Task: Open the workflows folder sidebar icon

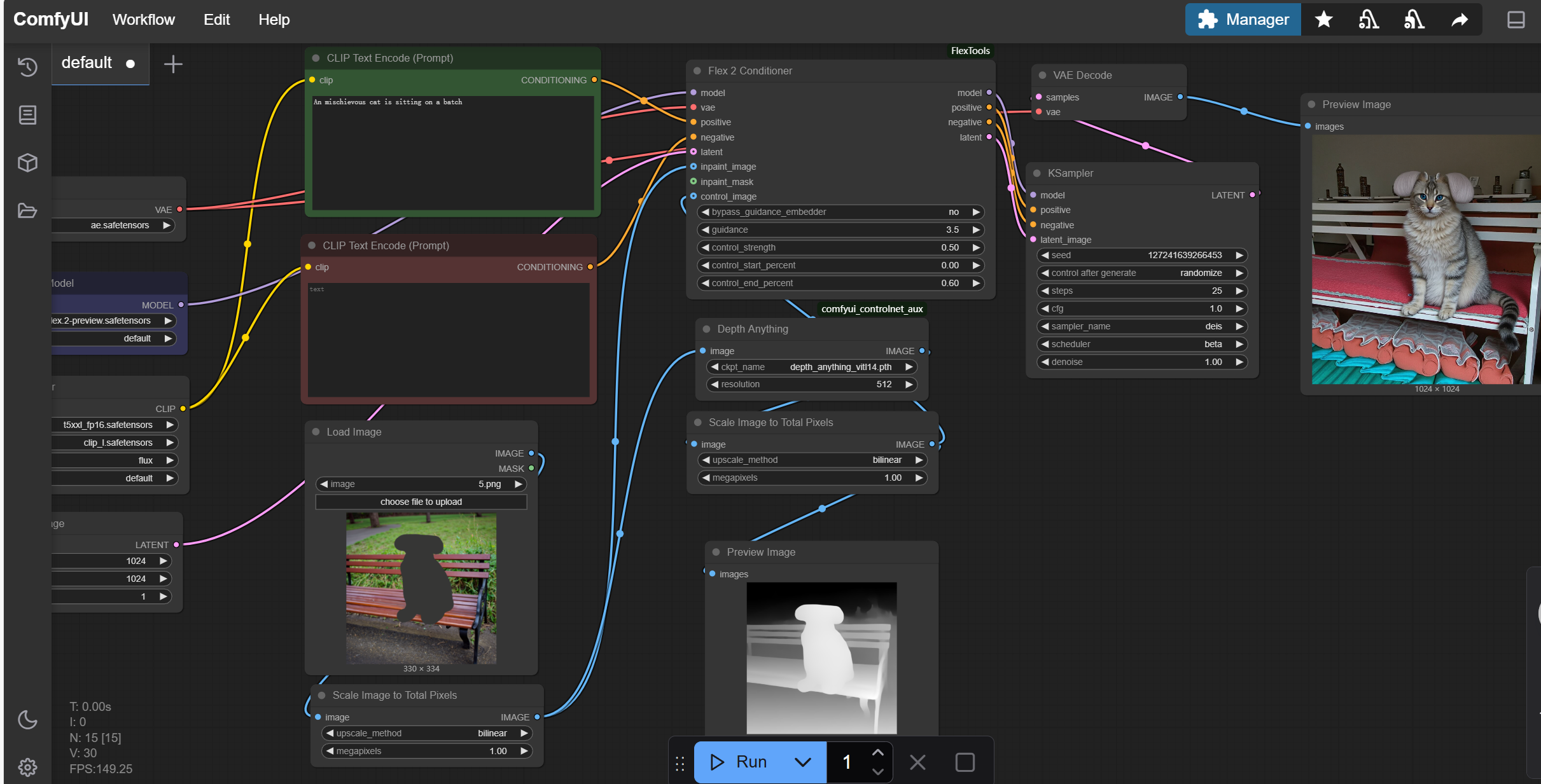Action: coord(27,210)
